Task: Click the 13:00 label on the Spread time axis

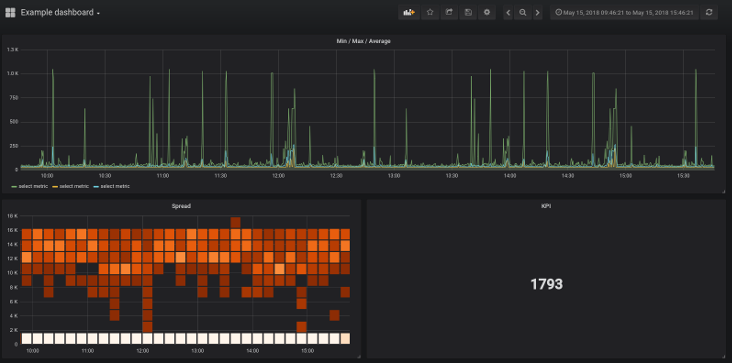Action: tap(197, 350)
